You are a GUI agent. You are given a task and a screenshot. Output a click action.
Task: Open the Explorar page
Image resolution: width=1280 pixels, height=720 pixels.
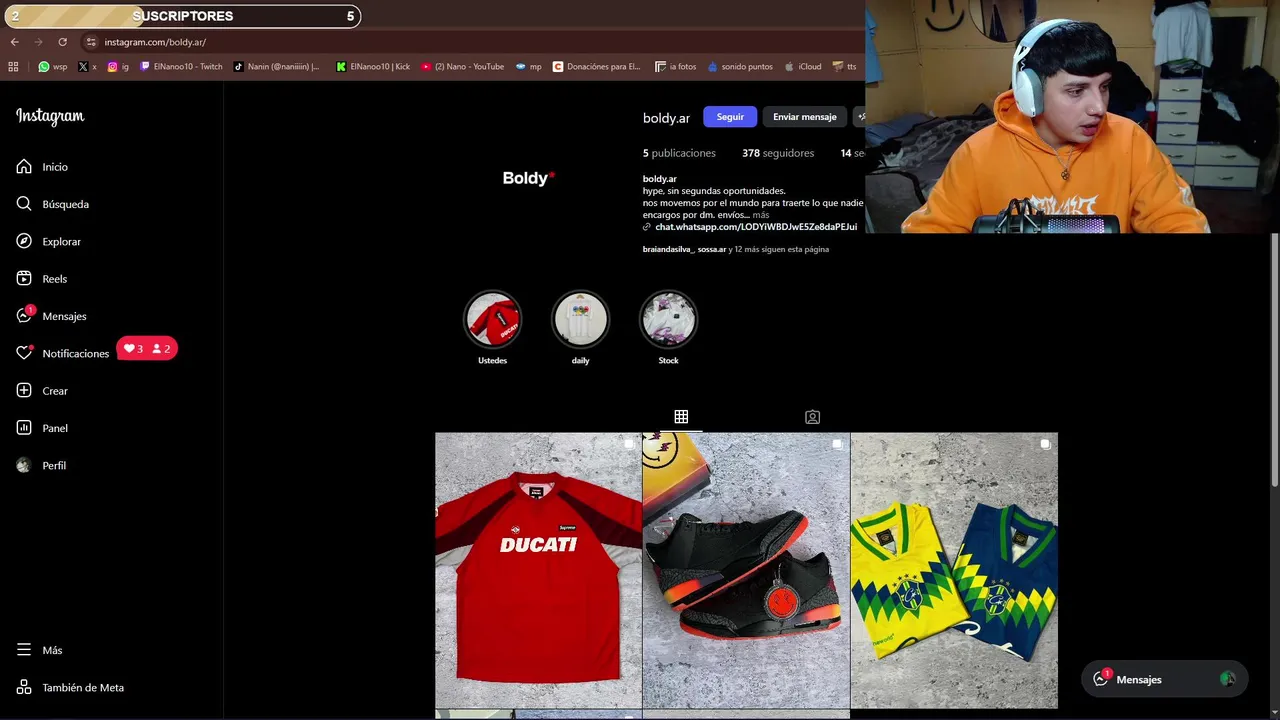coord(48,241)
